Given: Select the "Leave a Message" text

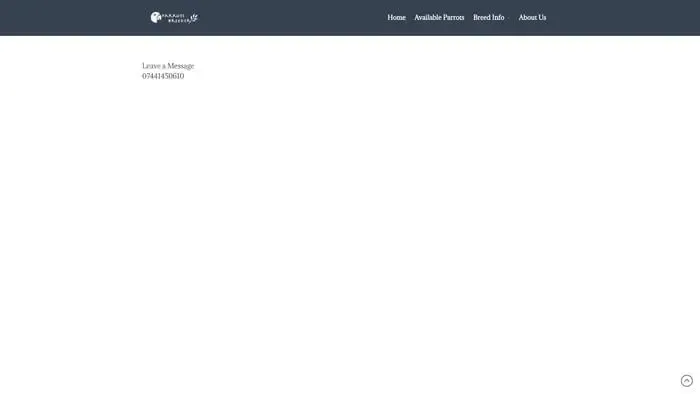Looking at the screenshot, I should [x=168, y=66].
